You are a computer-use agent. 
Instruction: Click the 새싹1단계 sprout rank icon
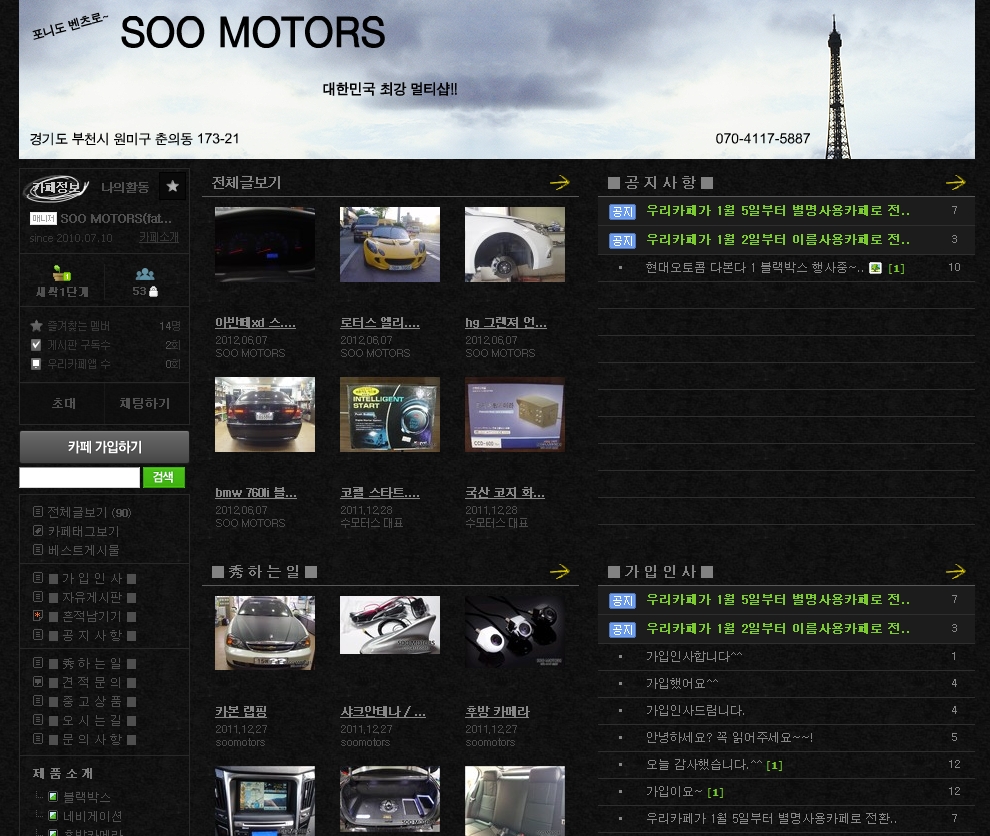tap(62, 274)
